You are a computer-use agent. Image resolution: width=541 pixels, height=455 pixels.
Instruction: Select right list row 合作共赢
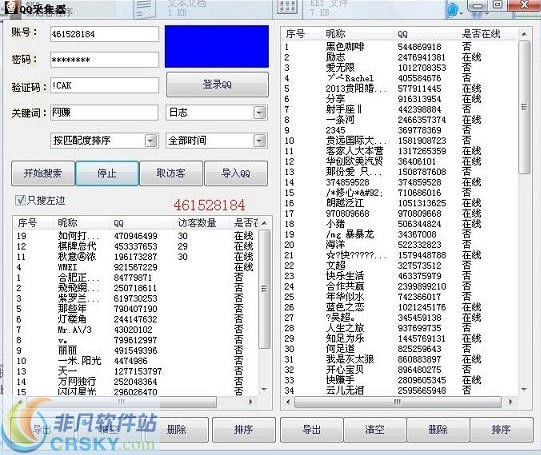(x=400, y=286)
